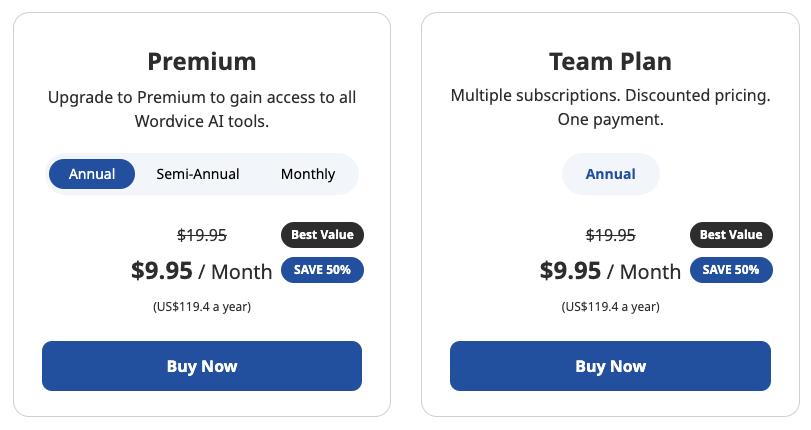Viewport: 811px width, 430px height.
Task: Select the Annual pill in Team Plan
Action: (x=610, y=174)
